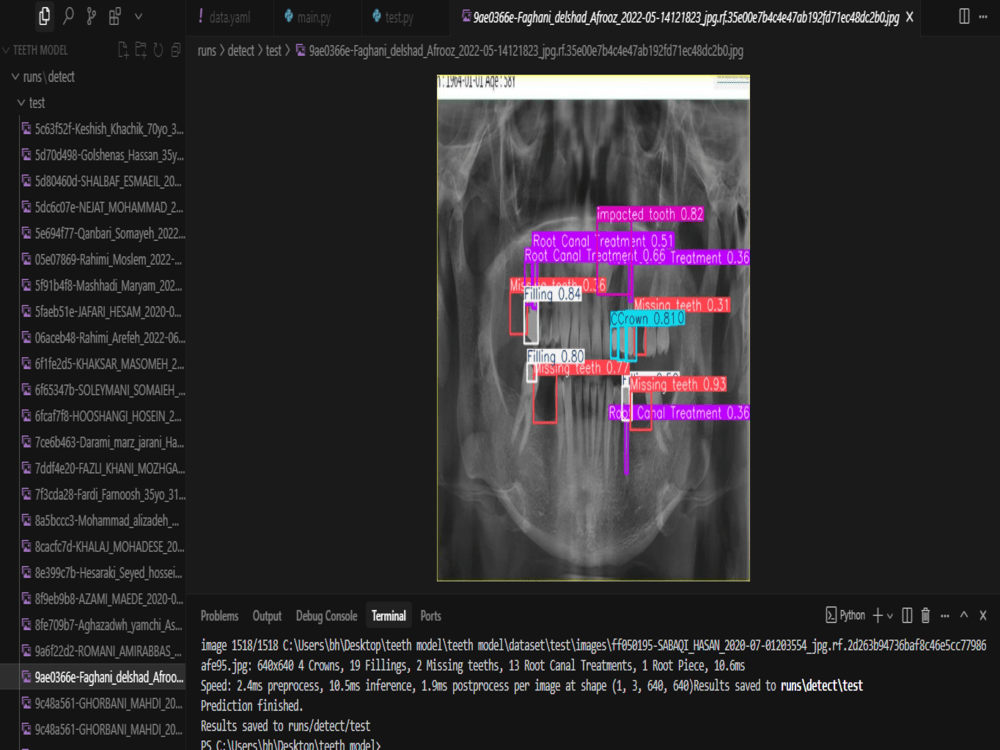The height and width of the screenshot is (750, 1000).
Task: Click the X-ray detection image preview
Action: click(593, 328)
